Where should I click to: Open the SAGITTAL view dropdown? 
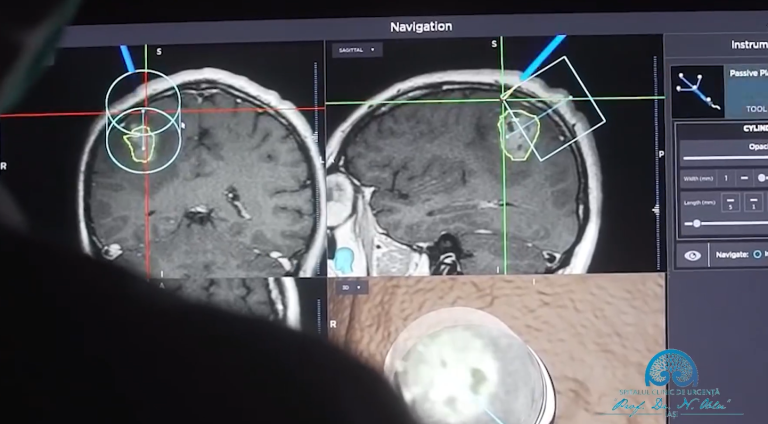(357, 50)
